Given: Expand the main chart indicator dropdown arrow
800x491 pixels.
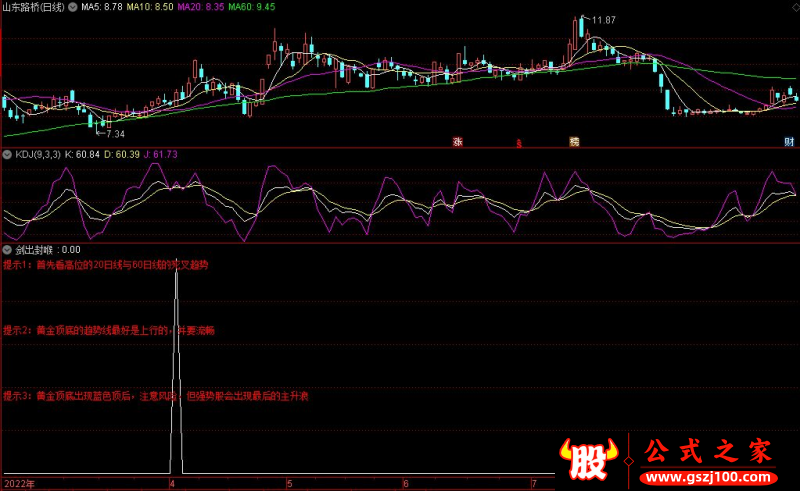Looking at the screenshot, I should pyautogui.click(x=73, y=7).
